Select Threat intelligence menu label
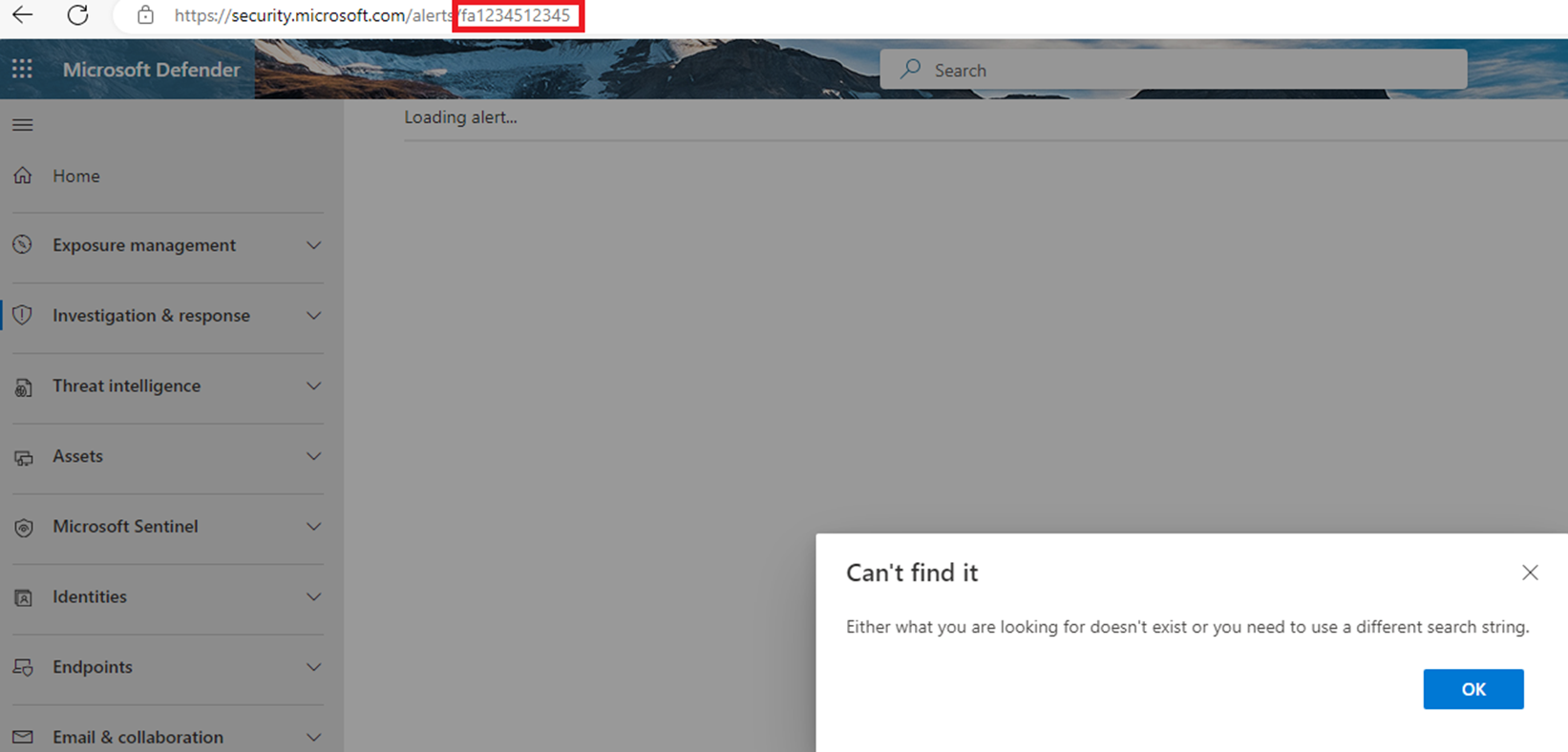1568x752 pixels. 127,386
